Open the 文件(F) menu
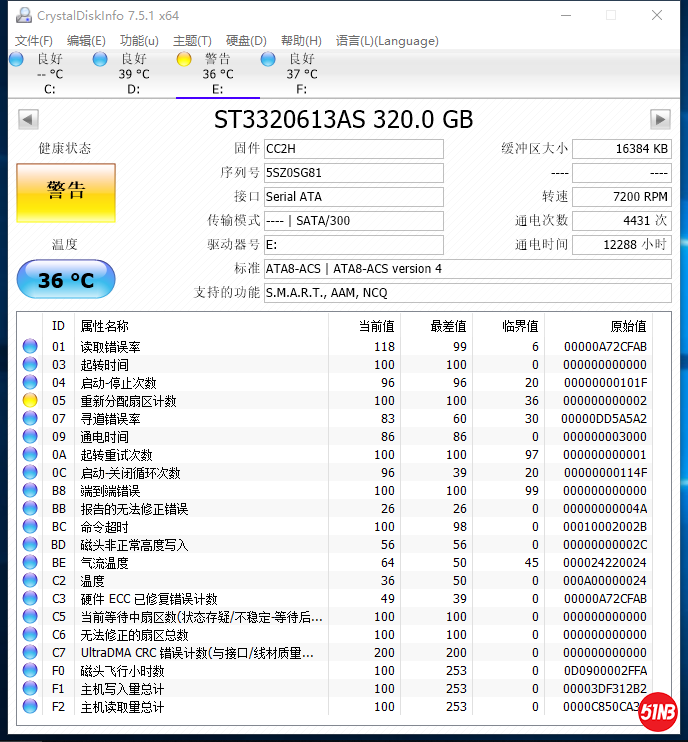This screenshot has height=742, width=688. [x=34, y=41]
